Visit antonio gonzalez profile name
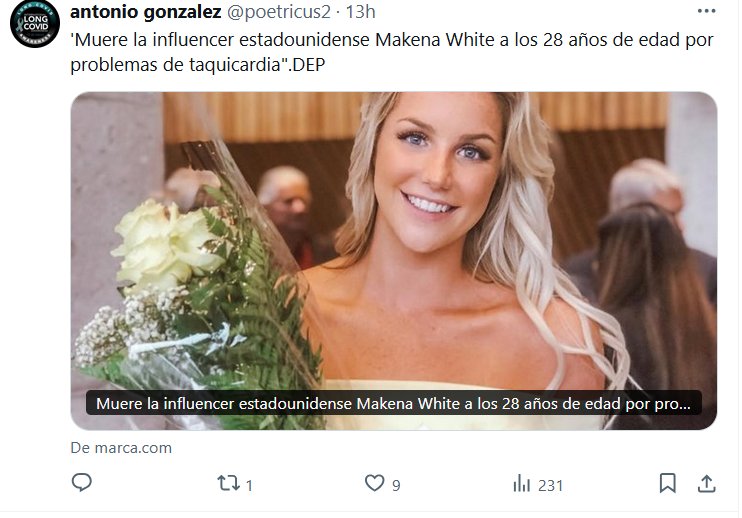The height and width of the screenshot is (518, 742). pos(146,12)
